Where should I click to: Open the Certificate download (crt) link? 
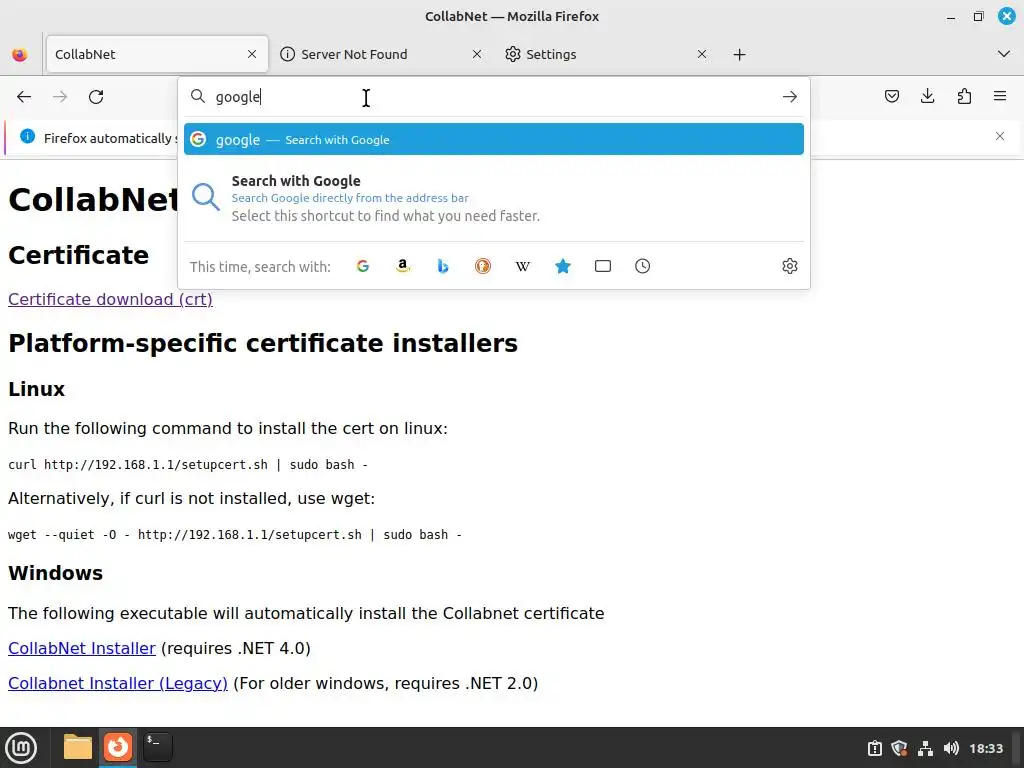(x=110, y=299)
